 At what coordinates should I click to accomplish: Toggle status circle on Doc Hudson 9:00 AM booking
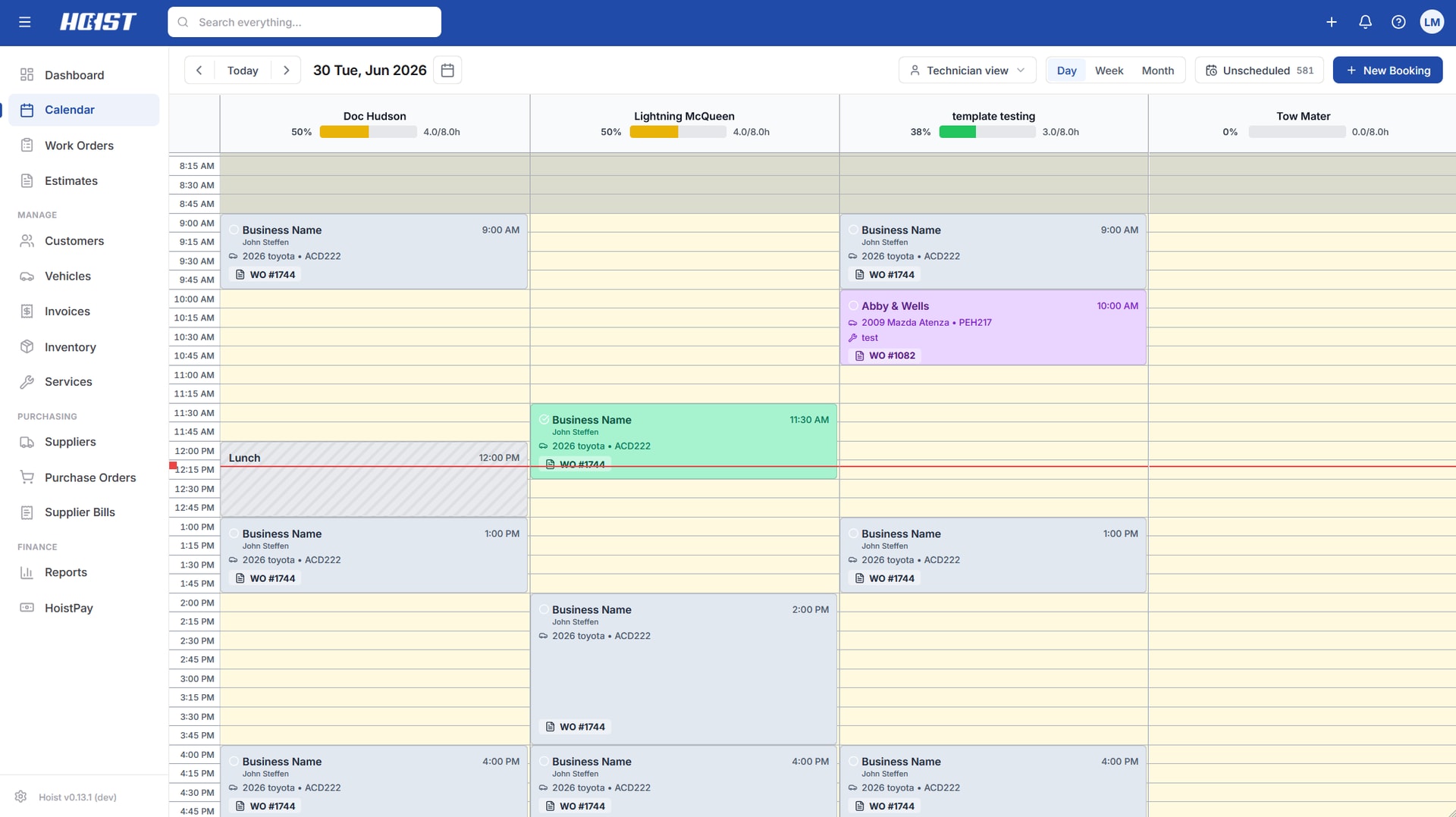(x=234, y=230)
